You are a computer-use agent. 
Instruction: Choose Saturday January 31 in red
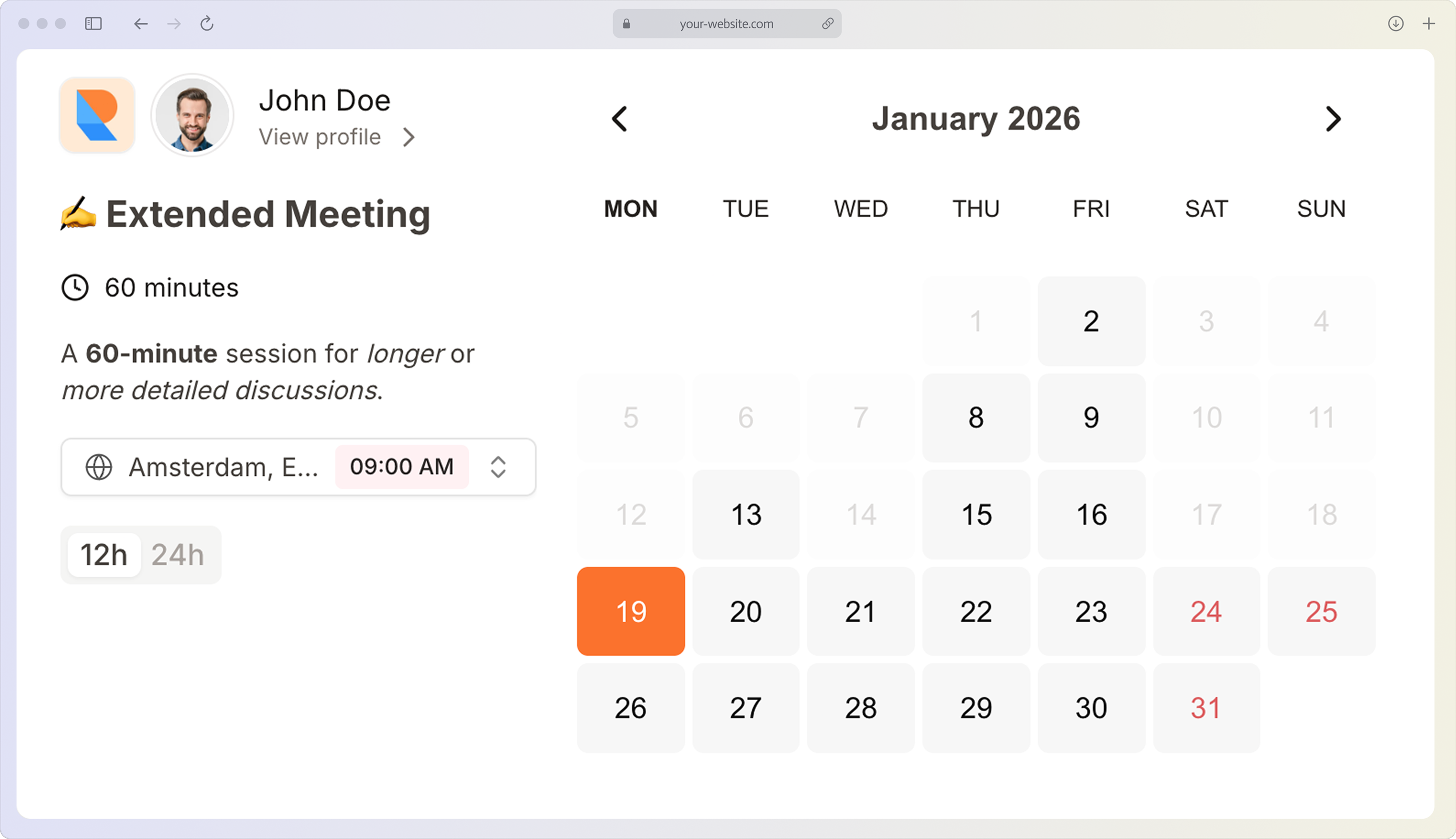(x=1206, y=708)
